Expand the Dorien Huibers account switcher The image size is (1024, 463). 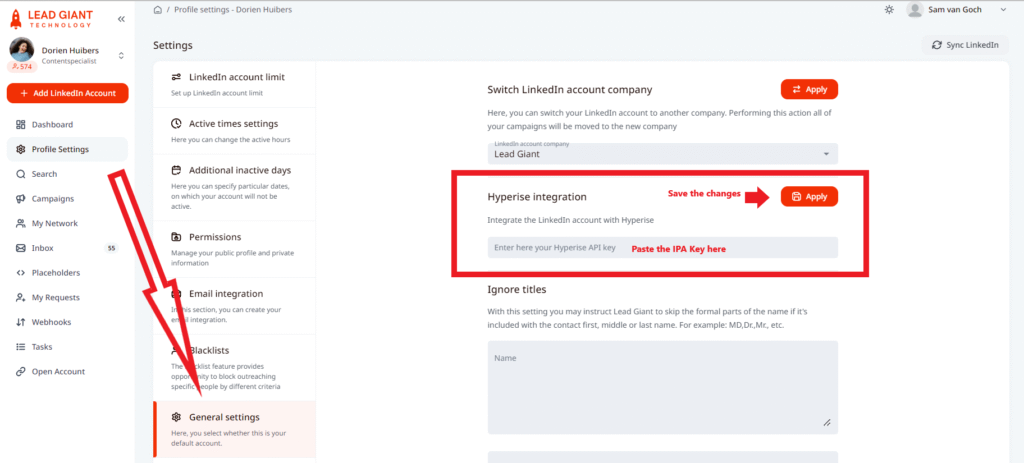[121, 56]
